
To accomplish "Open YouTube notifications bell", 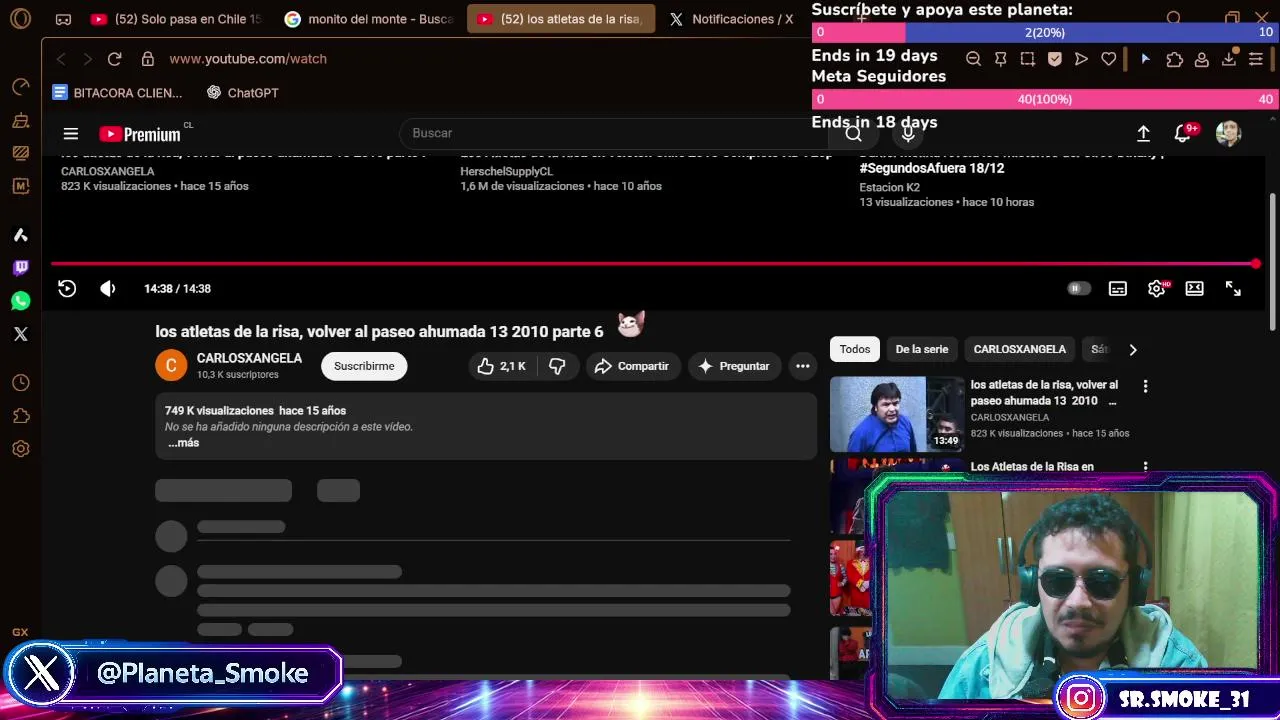I will tap(1183, 133).
